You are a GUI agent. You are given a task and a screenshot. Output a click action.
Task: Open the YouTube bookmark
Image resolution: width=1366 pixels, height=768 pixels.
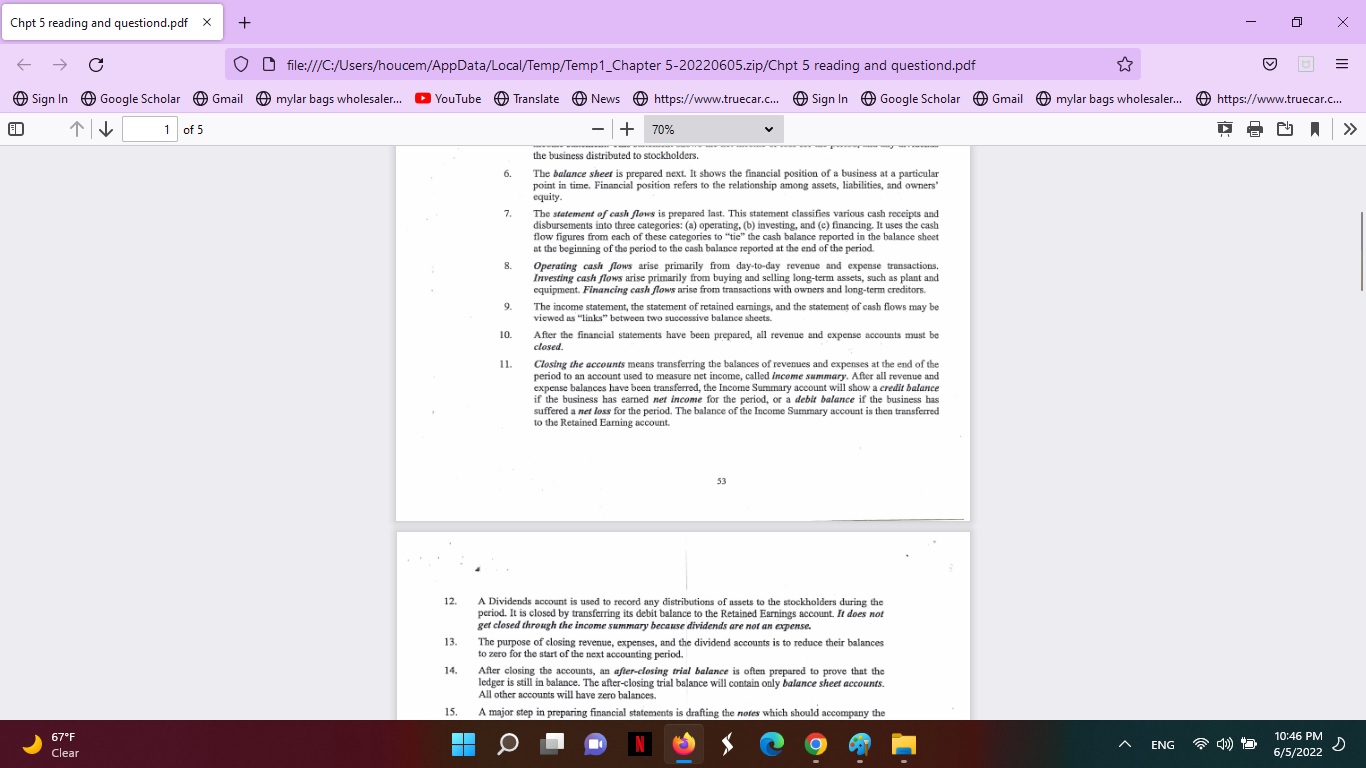coord(448,99)
